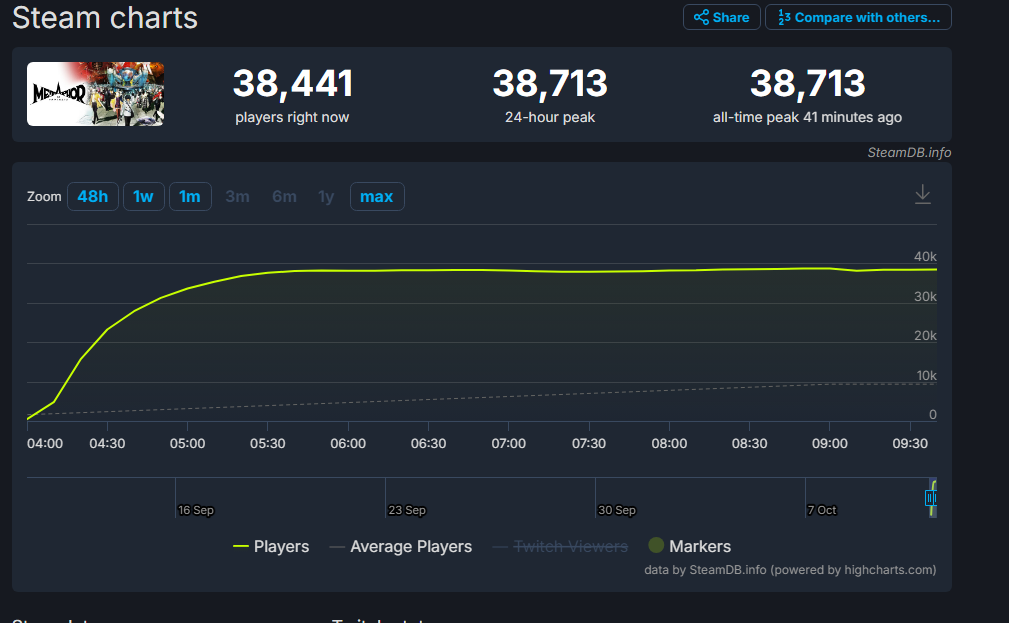Set chart zoom to 48h

click(x=93, y=196)
